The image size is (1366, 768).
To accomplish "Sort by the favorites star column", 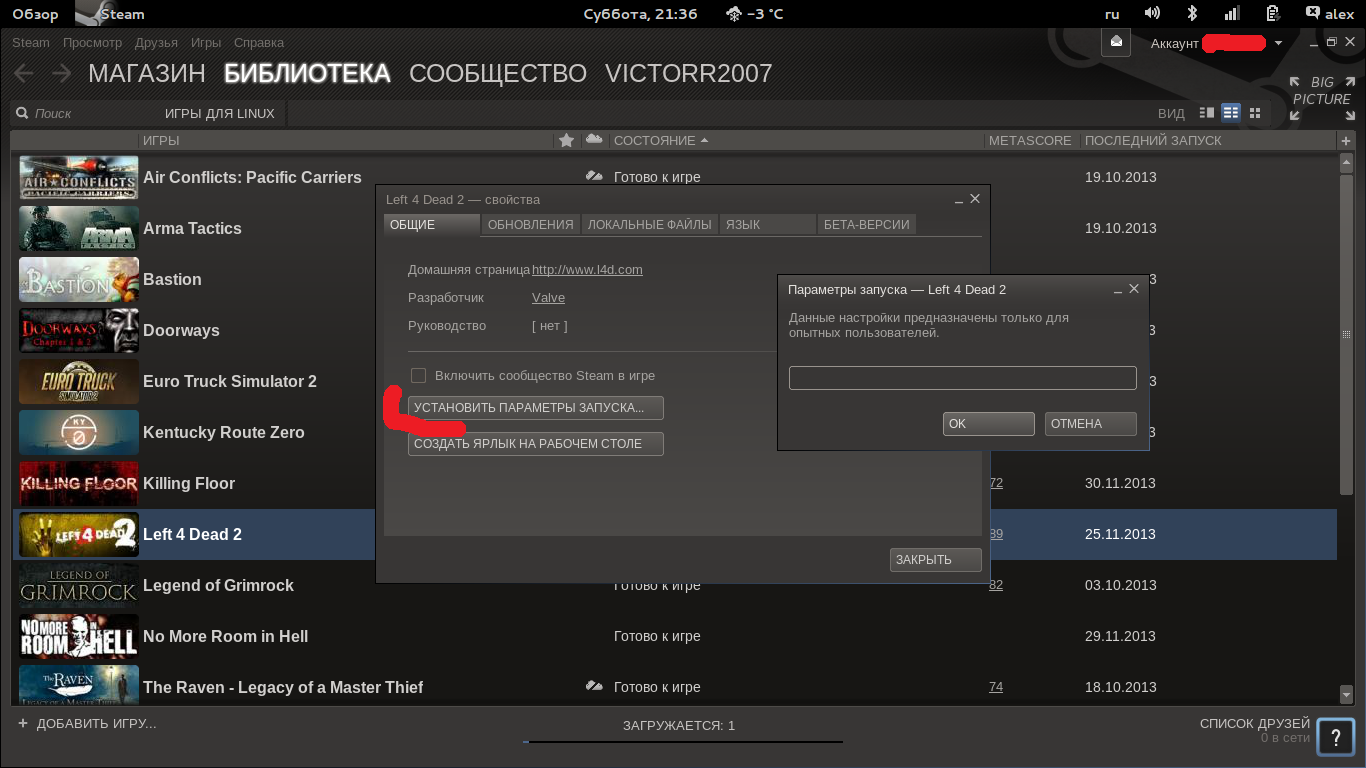I will (566, 140).
